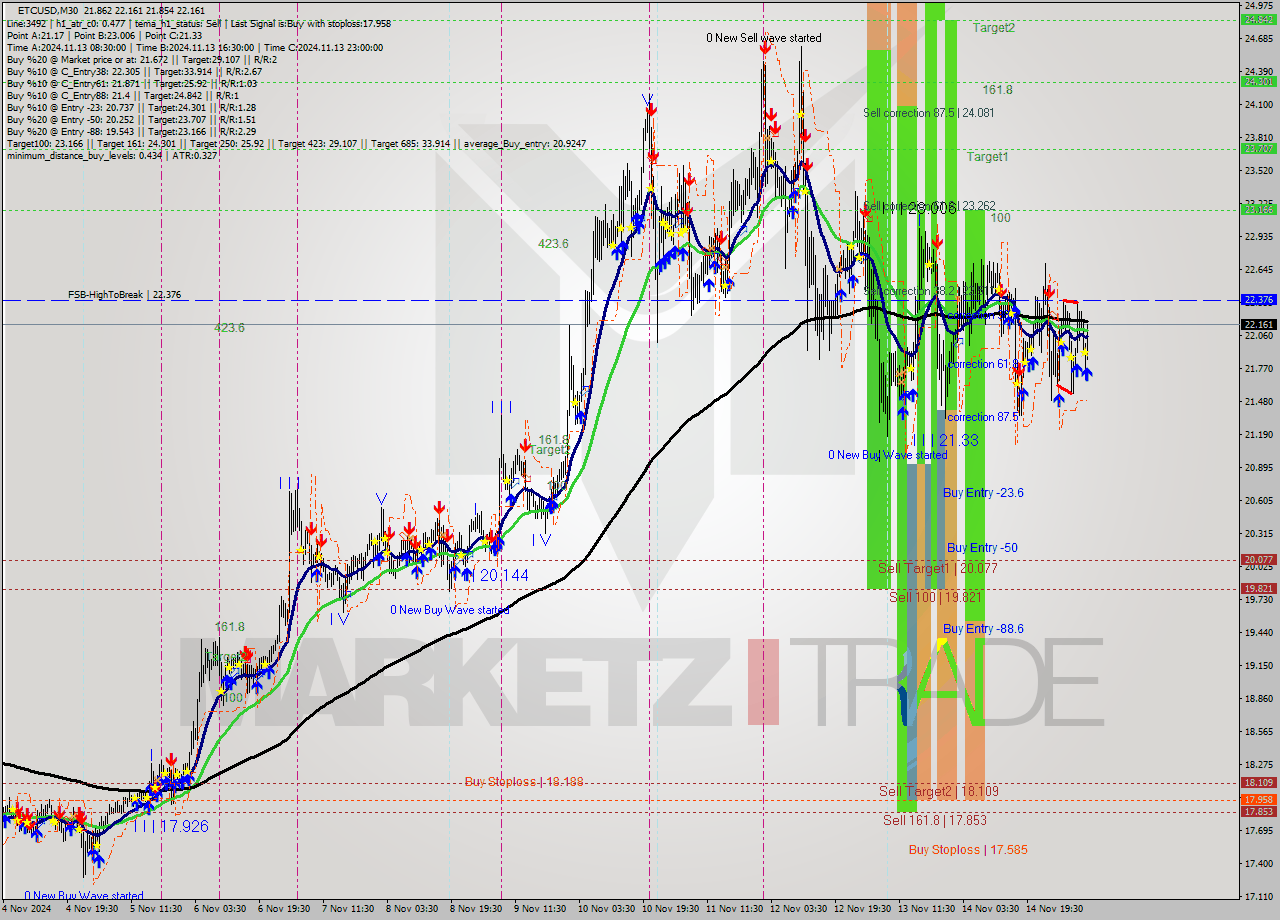Click the '9 Nov 11:30' time label
1280x920 pixels.
(x=540, y=909)
